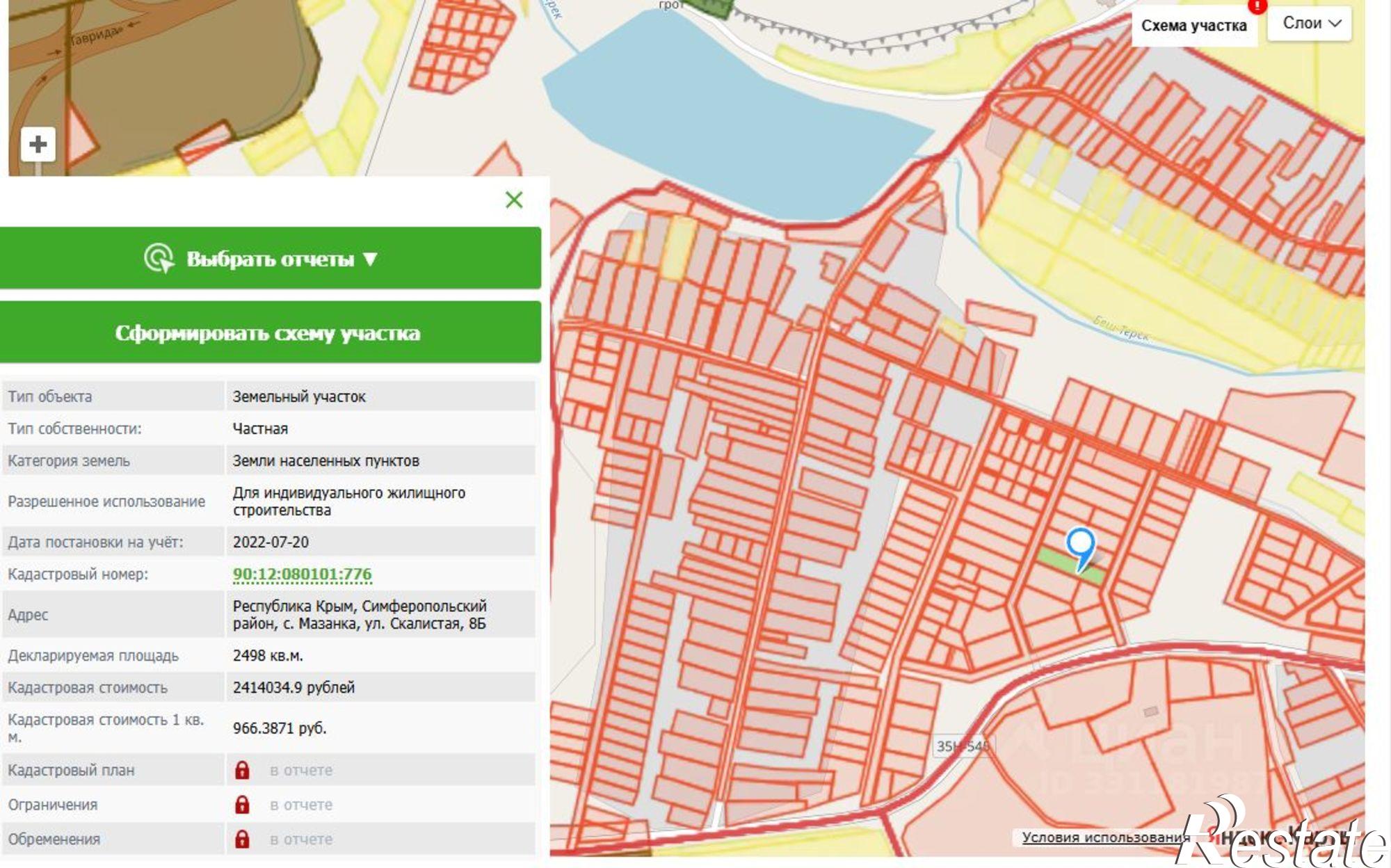Click Сформировать схему участка button

pyautogui.click(x=271, y=332)
